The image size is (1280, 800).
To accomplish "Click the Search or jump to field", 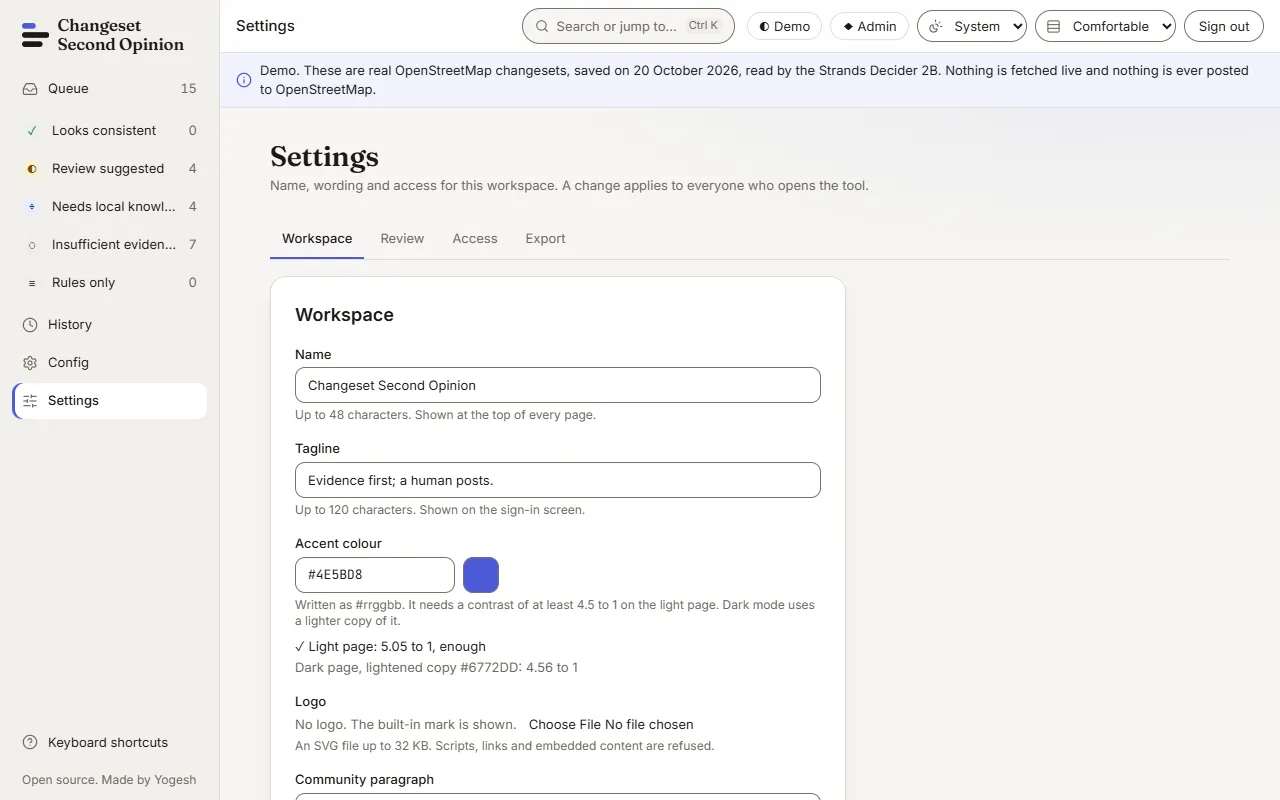I will click(x=628, y=26).
